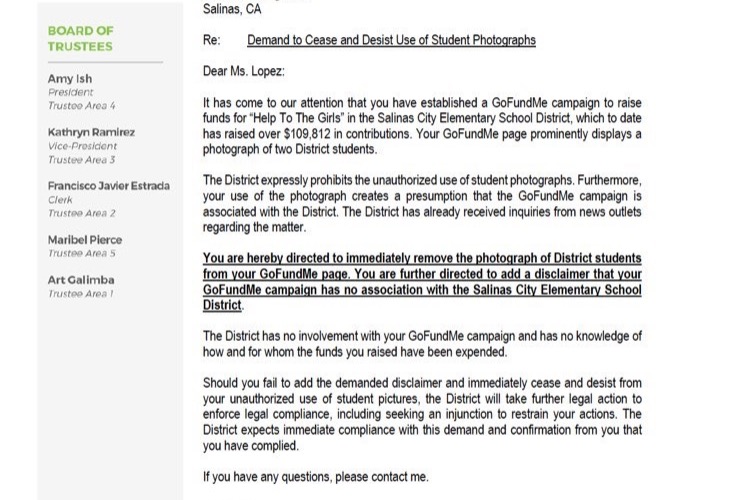The width and height of the screenshot is (750, 500).
Task: Click 'President' title under Amy Ish
Action: point(70,92)
